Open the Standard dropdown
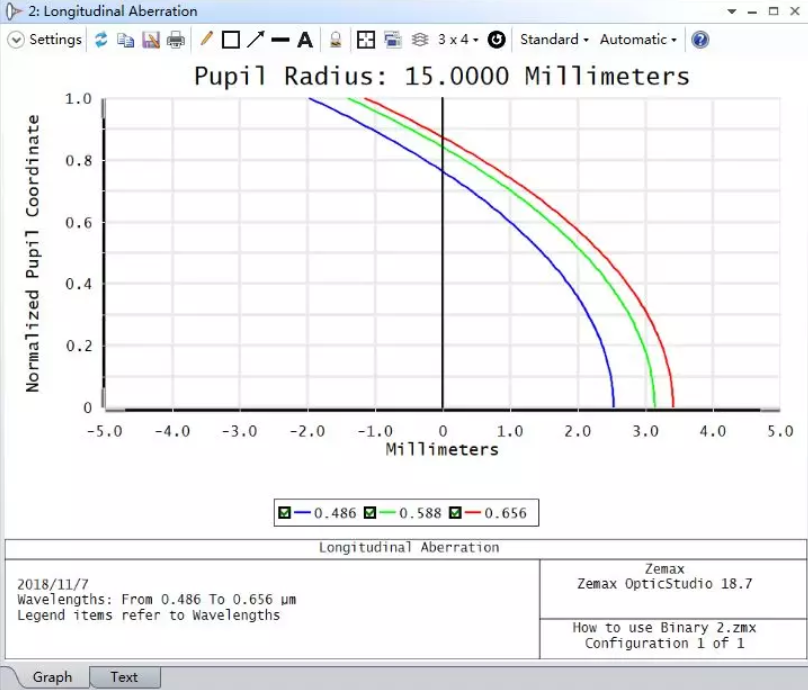 click(x=554, y=40)
